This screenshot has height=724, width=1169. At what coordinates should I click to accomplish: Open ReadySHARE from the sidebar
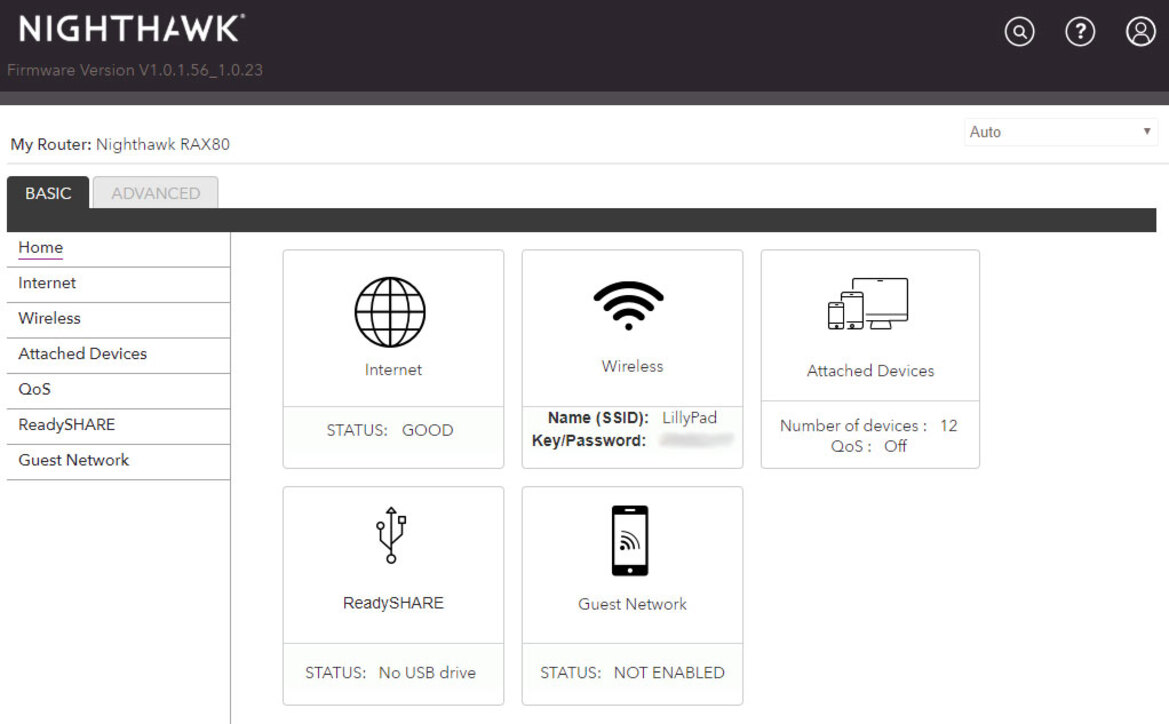click(x=119, y=426)
